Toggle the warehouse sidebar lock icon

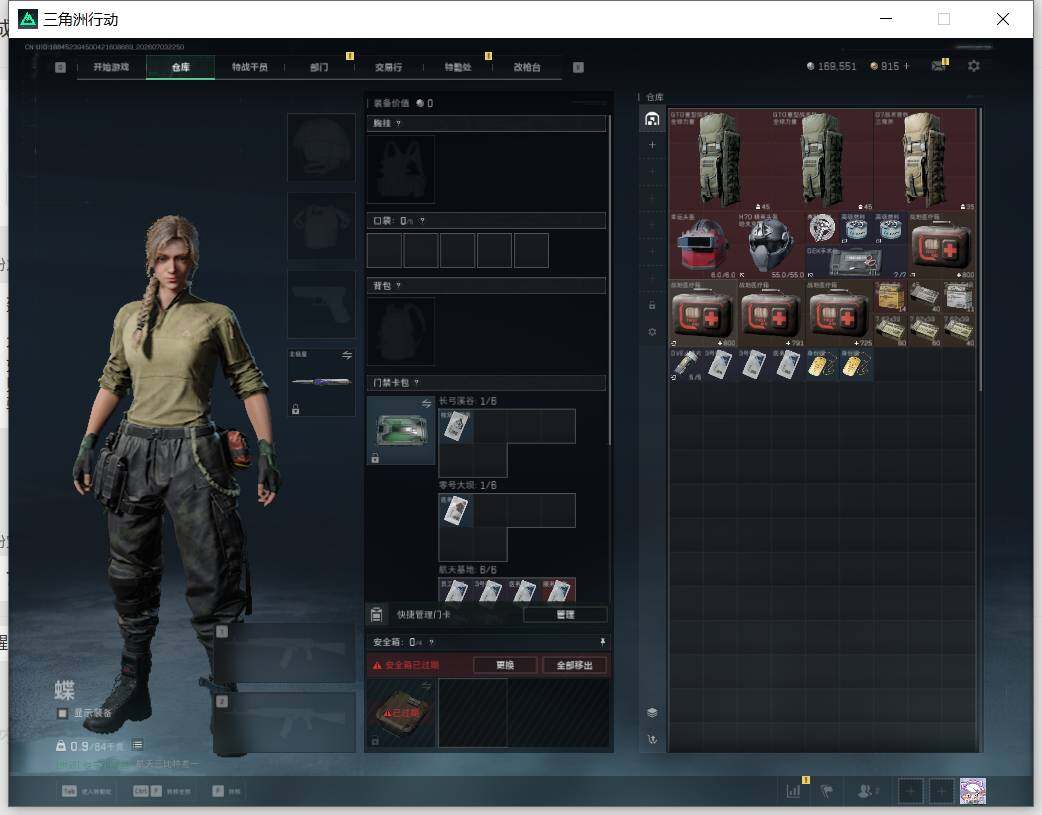tap(652, 305)
